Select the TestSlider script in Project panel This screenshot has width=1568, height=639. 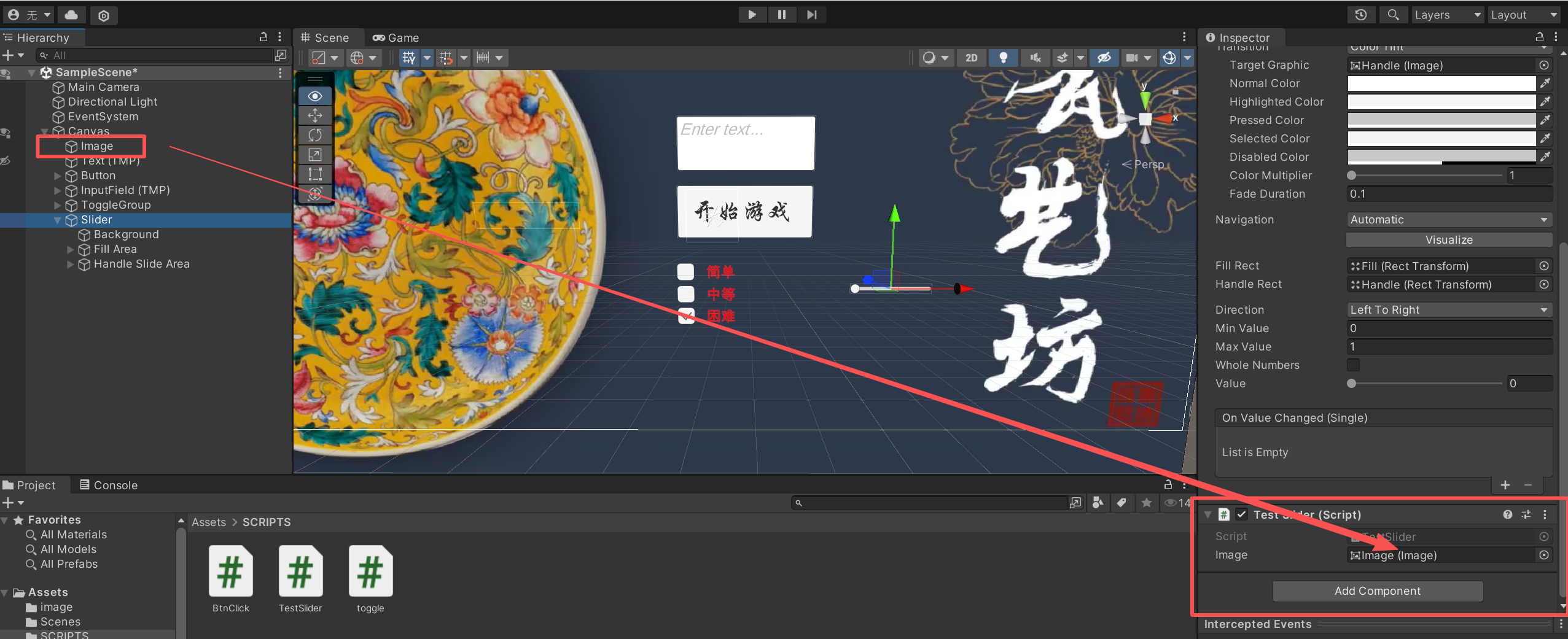pyautogui.click(x=300, y=571)
